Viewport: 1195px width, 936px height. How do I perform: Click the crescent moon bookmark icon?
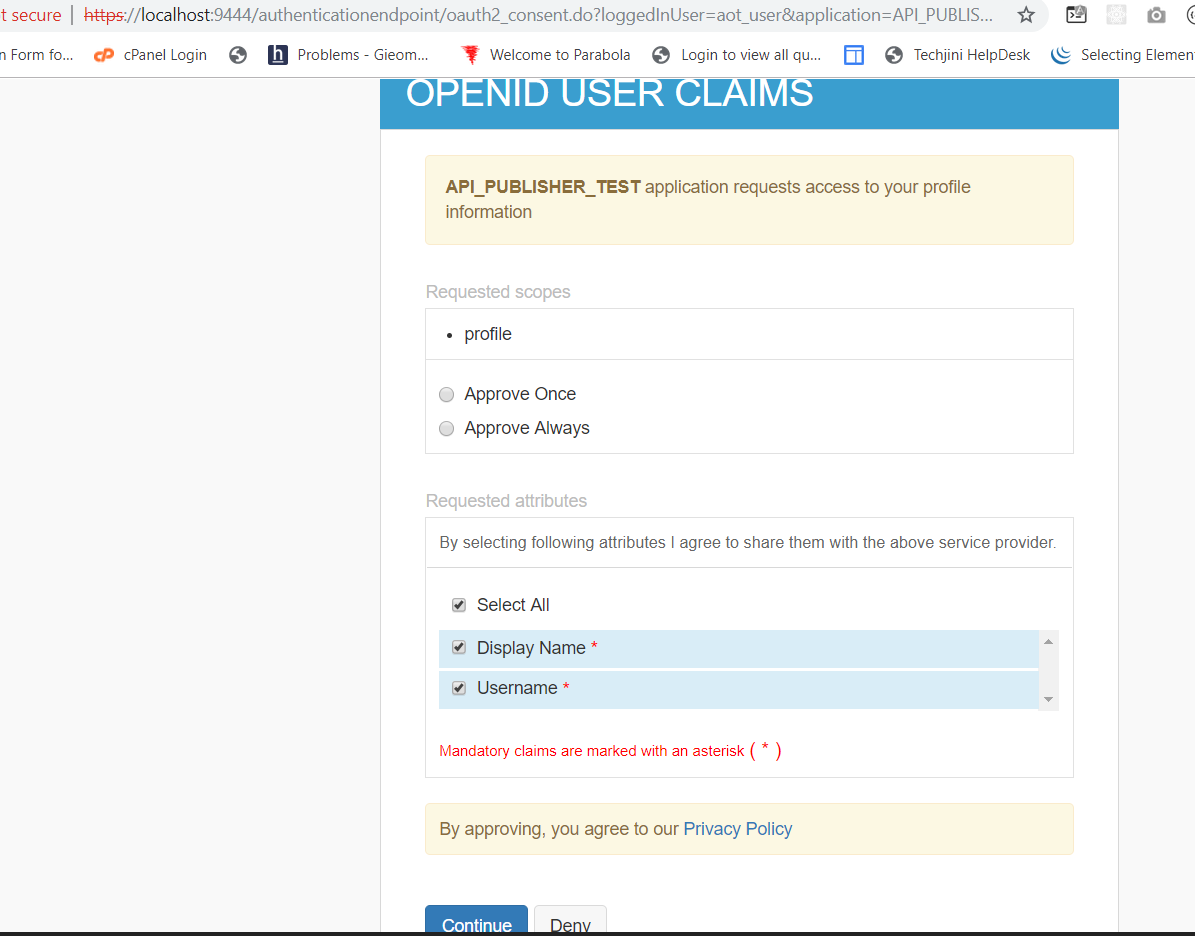pyautogui.click(x=1060, y=55)
